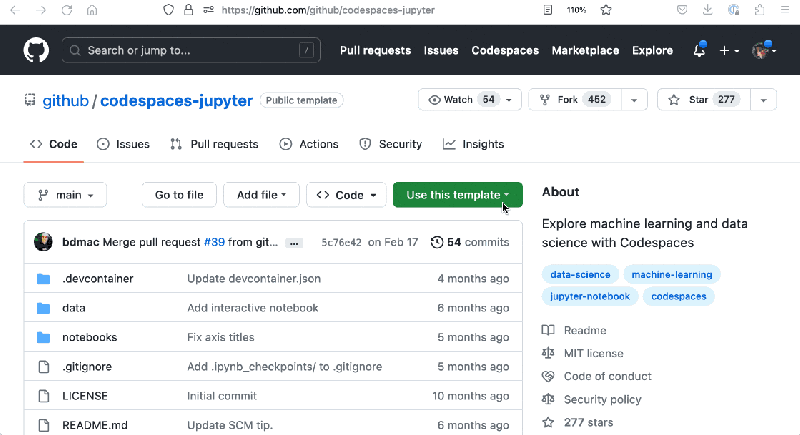This screenshot has height=435, width=800.
Task: Click the GitHub Octocat logo
Action: (x=36, y=50)
